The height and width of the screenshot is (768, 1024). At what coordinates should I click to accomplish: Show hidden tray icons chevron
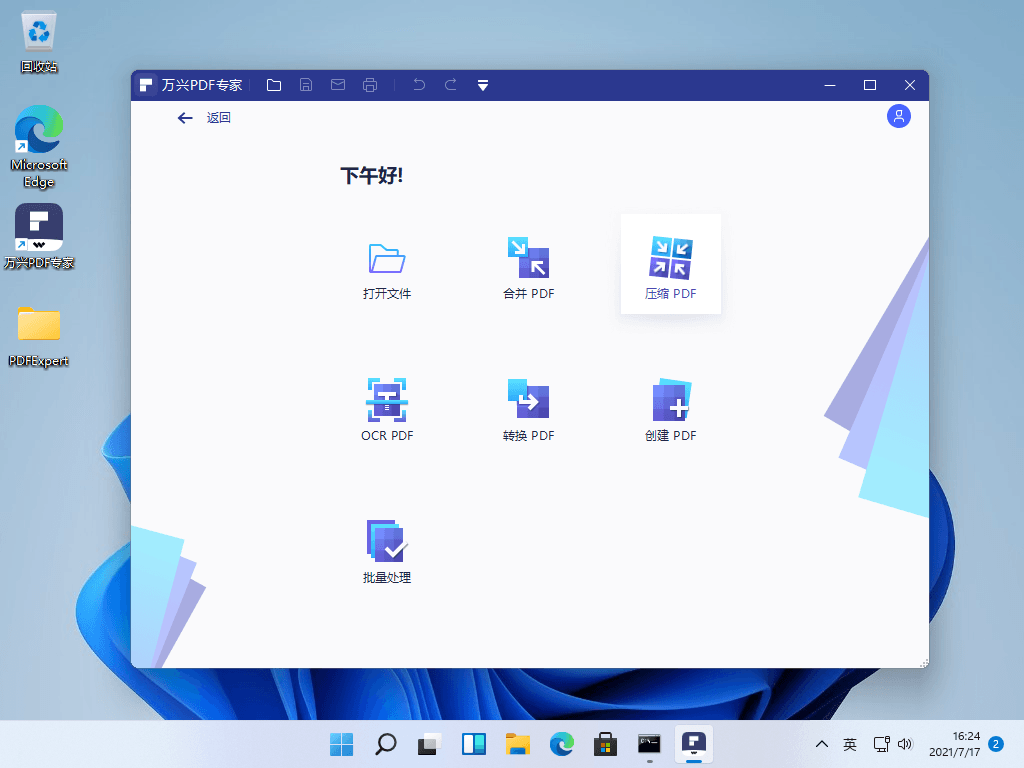click(x=822, y=744)
